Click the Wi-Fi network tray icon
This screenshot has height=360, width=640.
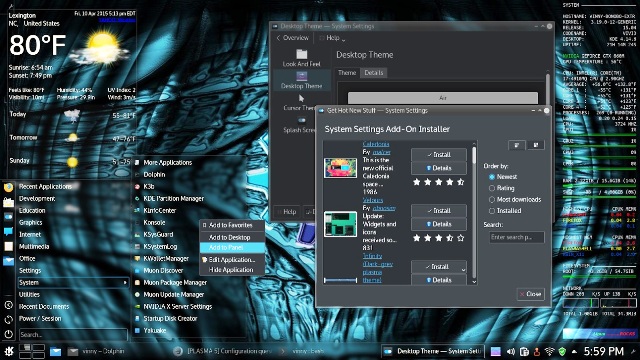click(550, 351)
